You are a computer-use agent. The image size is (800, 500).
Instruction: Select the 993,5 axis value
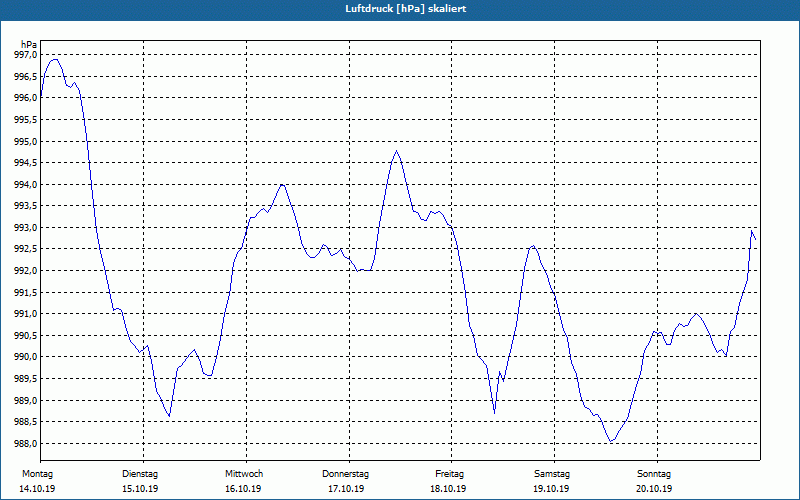point(27,206)
